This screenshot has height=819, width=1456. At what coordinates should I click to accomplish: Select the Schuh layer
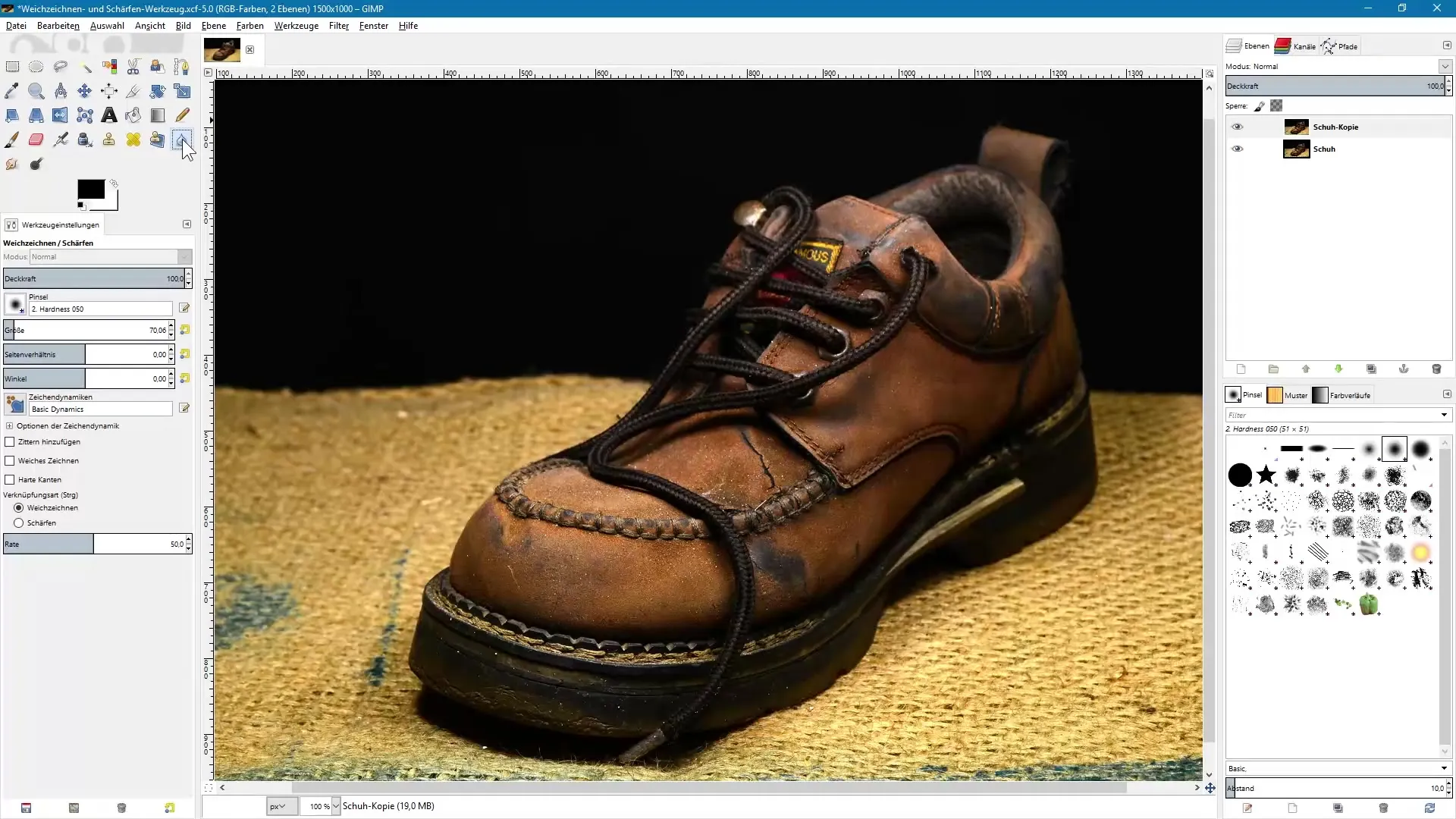tap(1324, 149)
